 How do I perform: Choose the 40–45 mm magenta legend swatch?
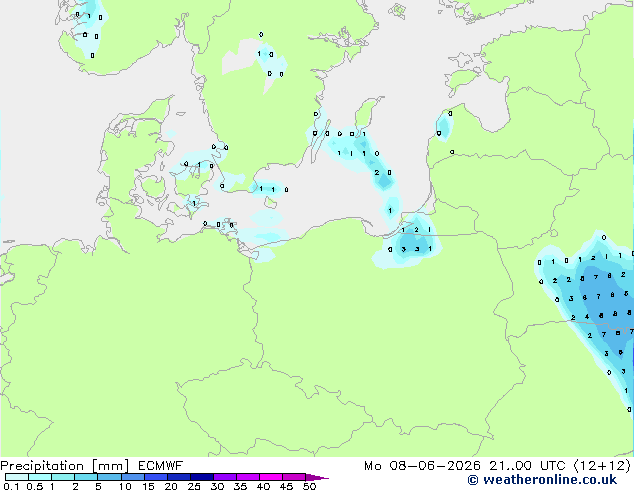(x=271, y=477)
